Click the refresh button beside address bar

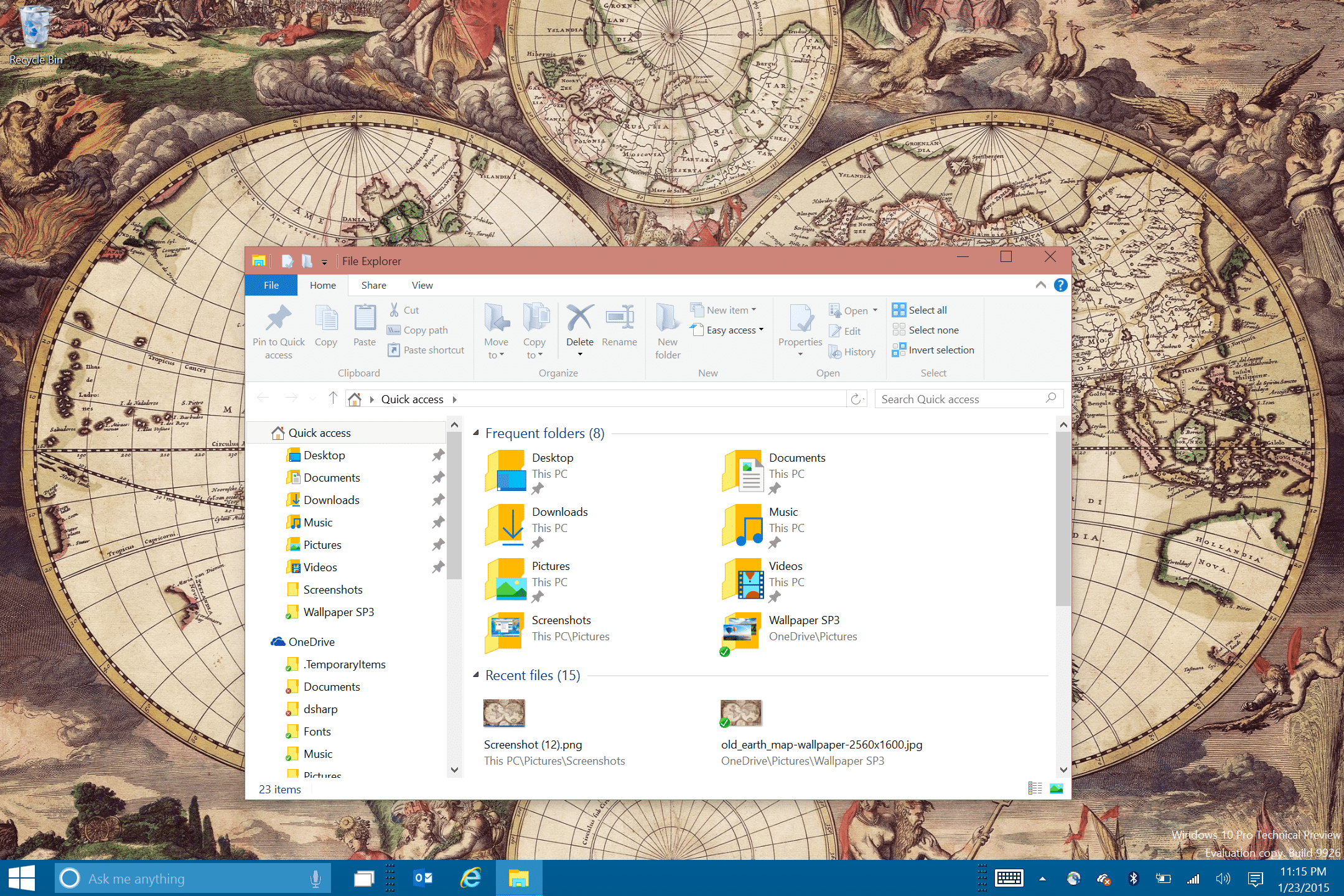click(x=857, y=399)
